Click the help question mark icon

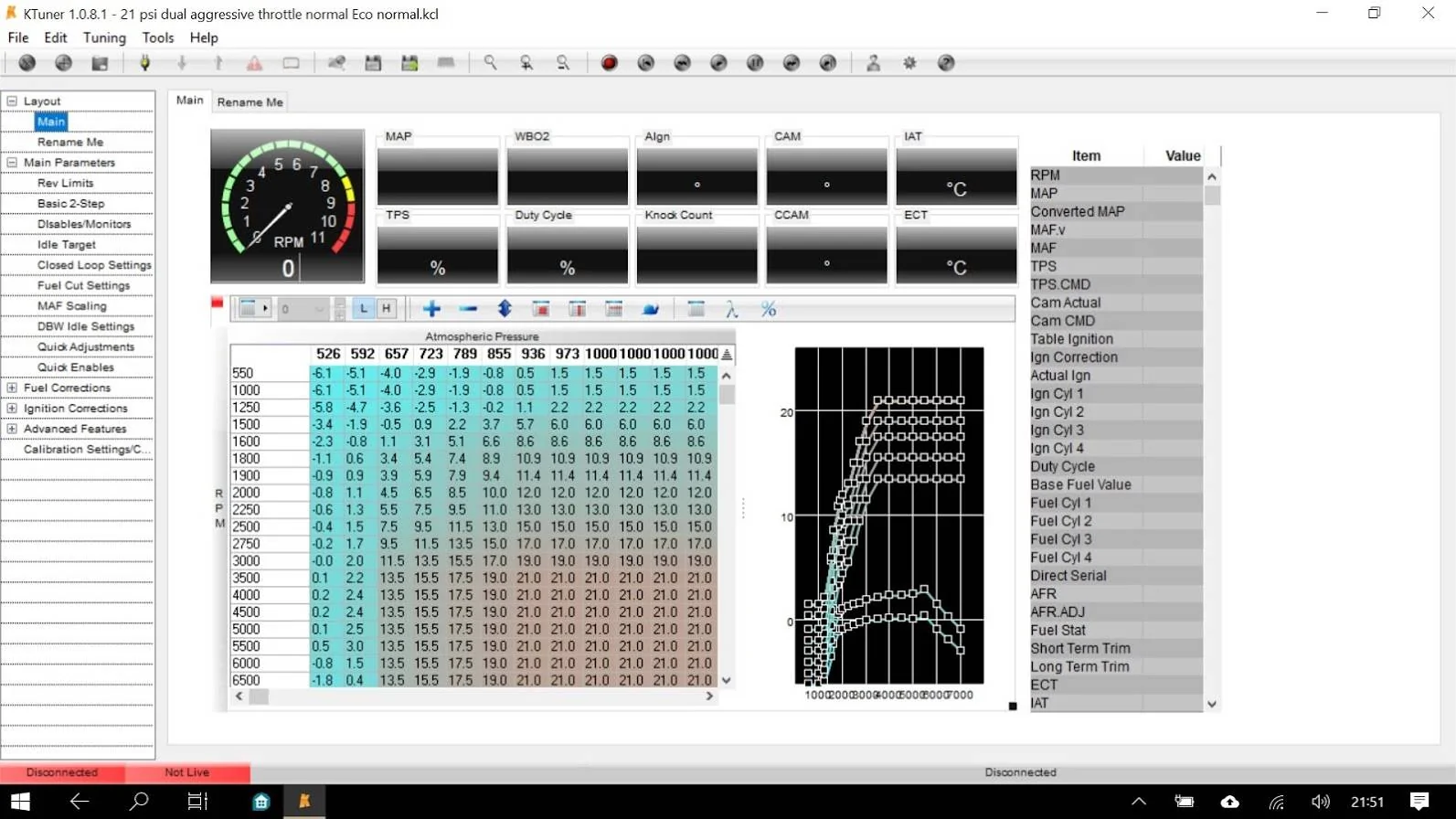pos(946,63)
